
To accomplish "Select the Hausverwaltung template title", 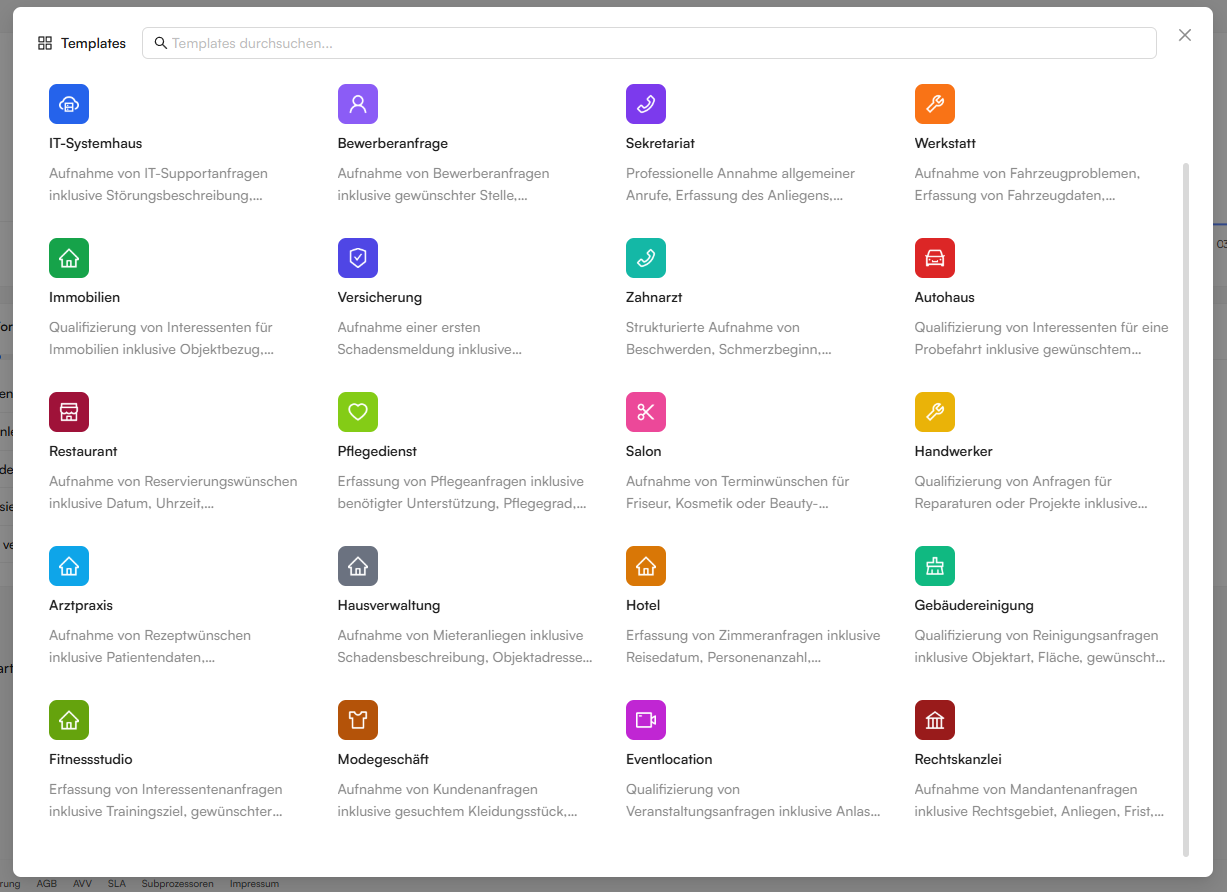I will click(x=389, y=605).
